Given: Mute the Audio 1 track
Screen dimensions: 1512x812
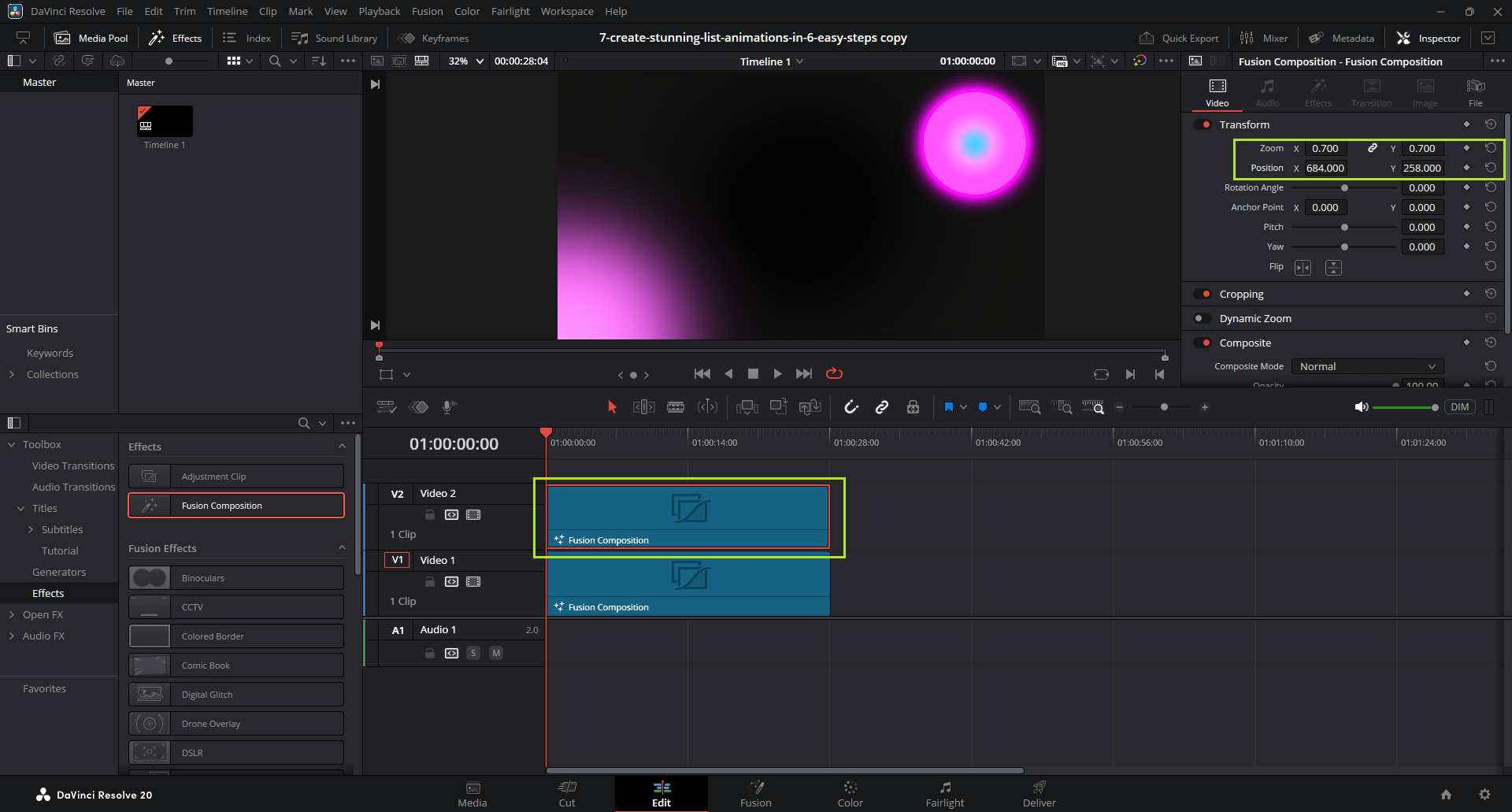Looking at the screenshot, I should [496, 653].
